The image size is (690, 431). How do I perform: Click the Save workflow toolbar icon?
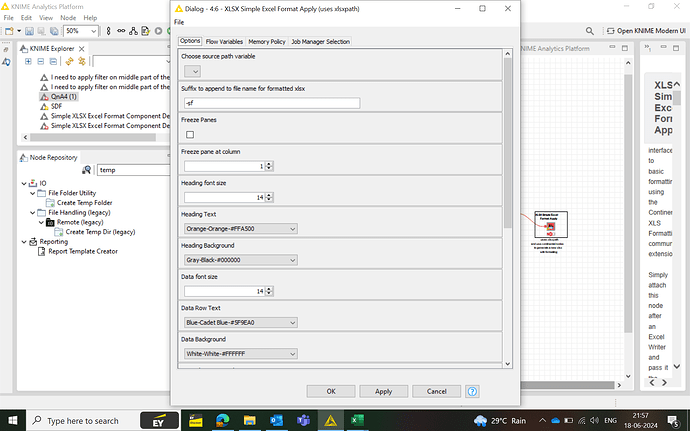(x=29, y=31)
